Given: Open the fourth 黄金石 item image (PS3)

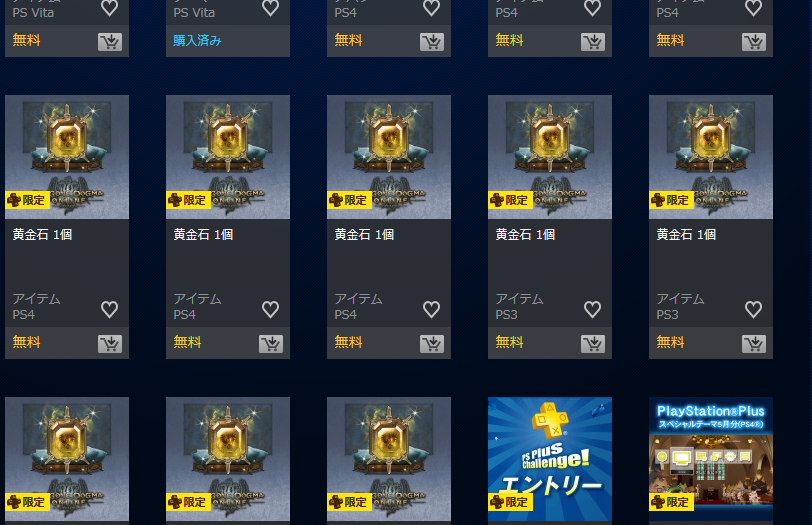Looking at the screenshot, I should (550, 157).
